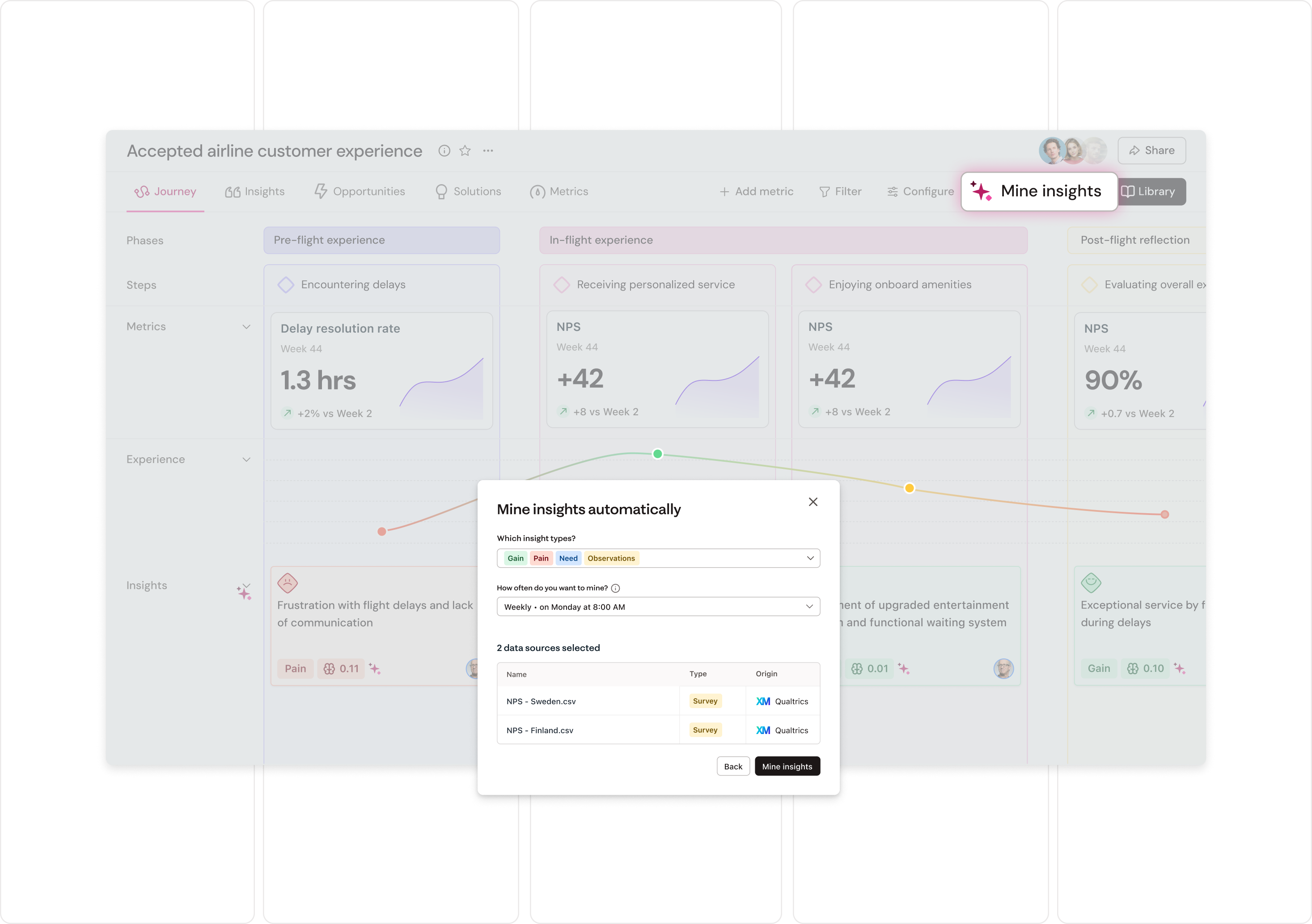
Task: Open the more options ellipsis menu beside the title
Action: pyautogui.click(x=489, y=150)
